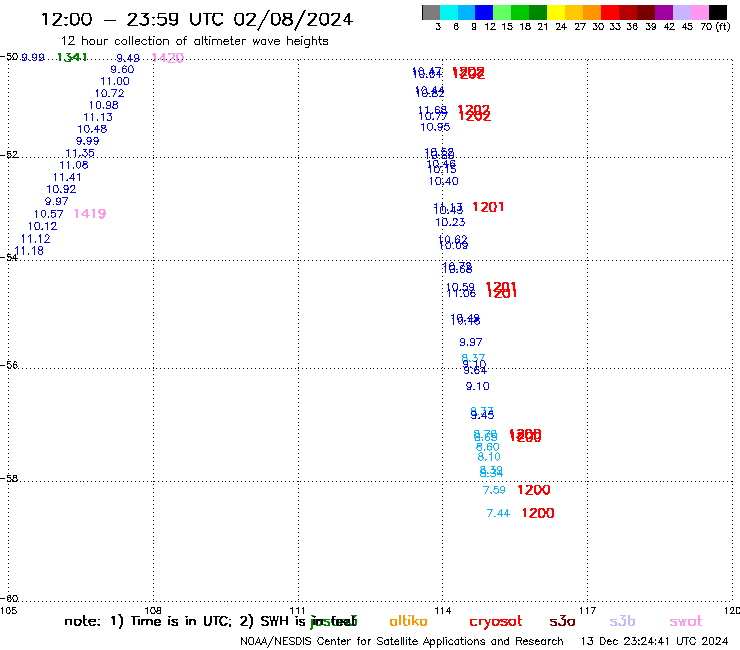Select the wave height value '10.12'

point(42,226)
